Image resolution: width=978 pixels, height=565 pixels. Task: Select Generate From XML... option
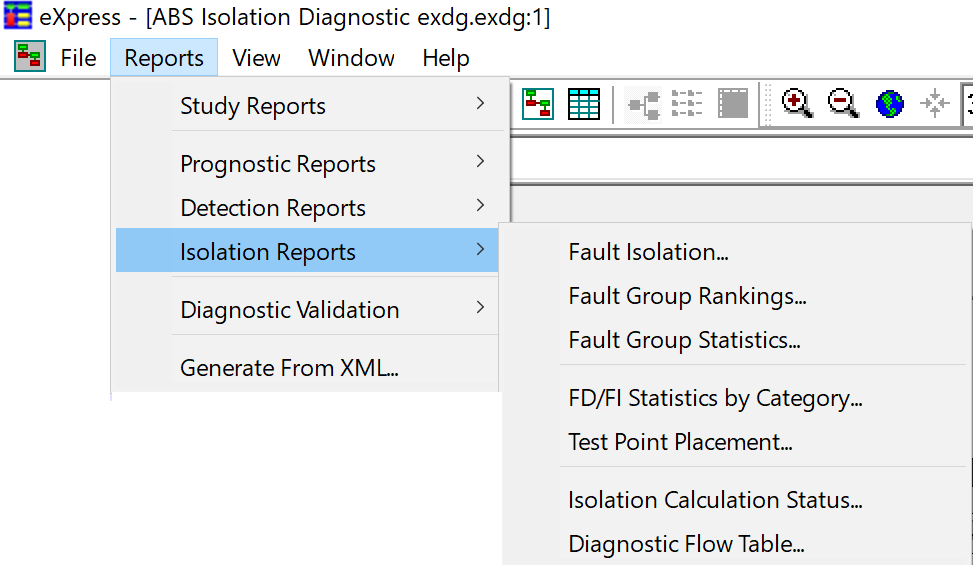(289, 368)
